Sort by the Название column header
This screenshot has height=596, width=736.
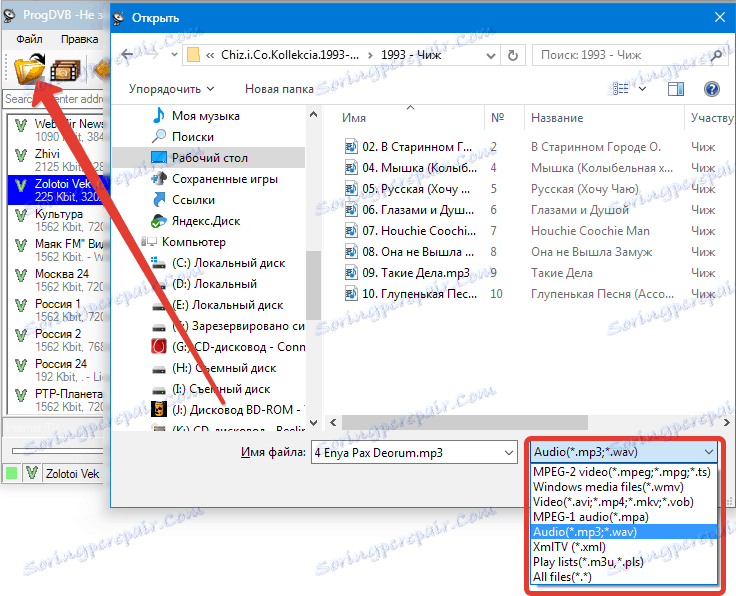pos(557,118)
